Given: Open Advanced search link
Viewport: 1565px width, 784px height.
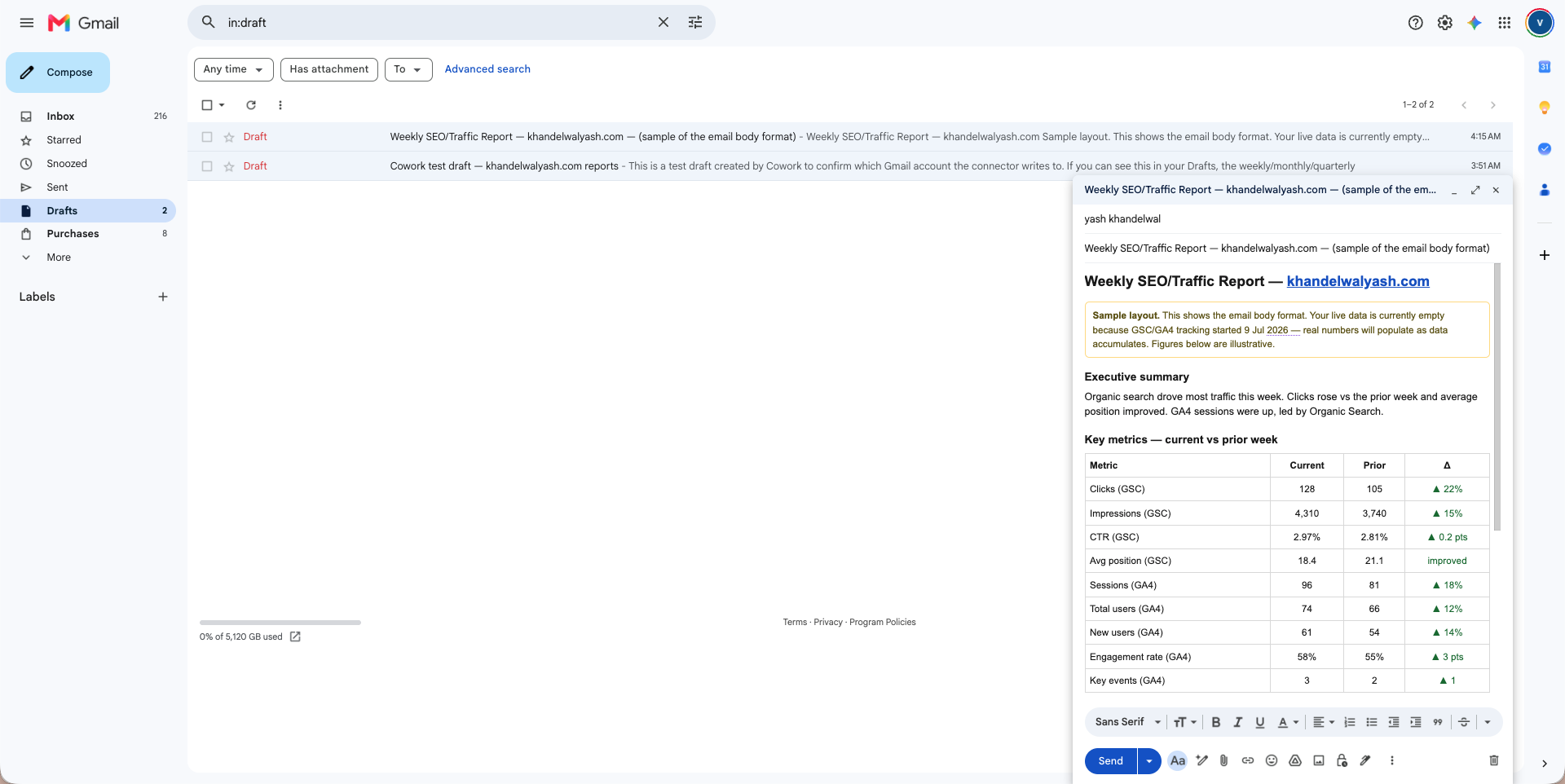Looking at the screenshot, I should point(487,69).
